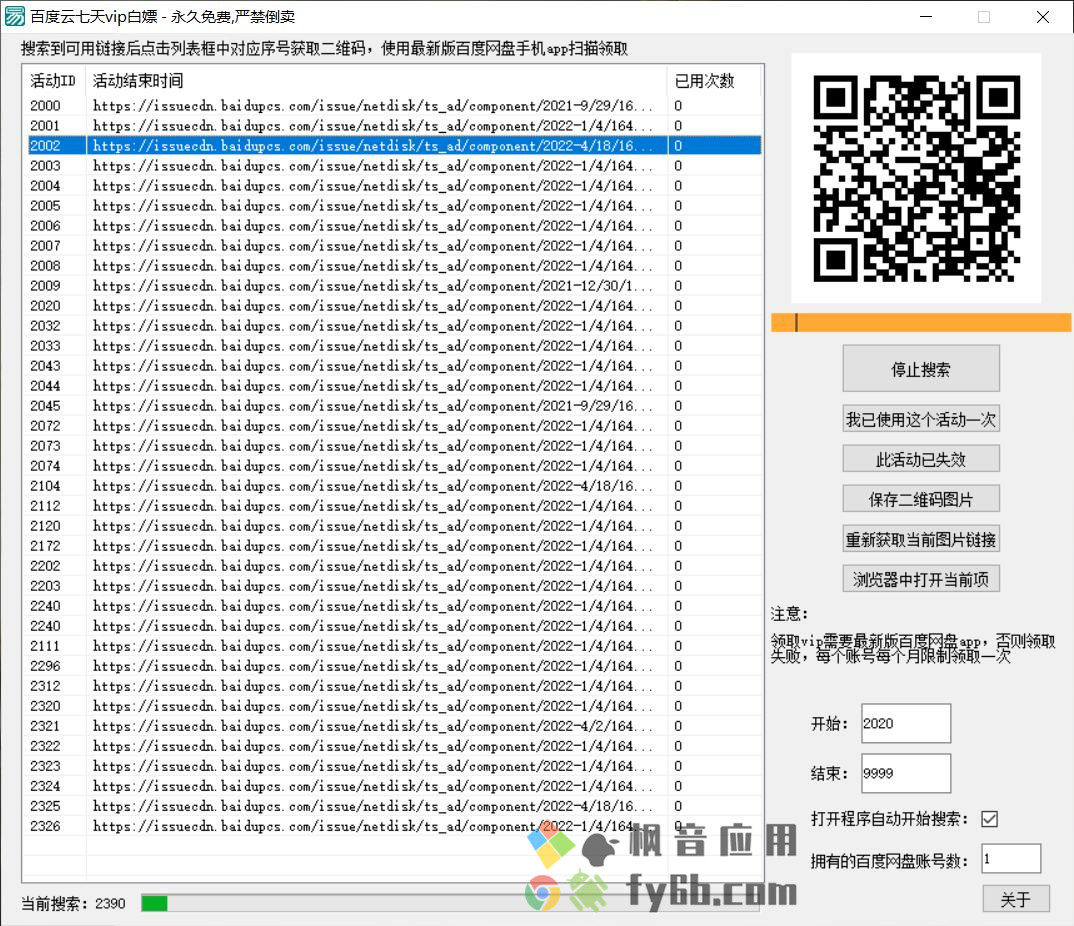
Task: Select row with activity ID 2172
Action: pyautogui.click(x=394, y=546)
